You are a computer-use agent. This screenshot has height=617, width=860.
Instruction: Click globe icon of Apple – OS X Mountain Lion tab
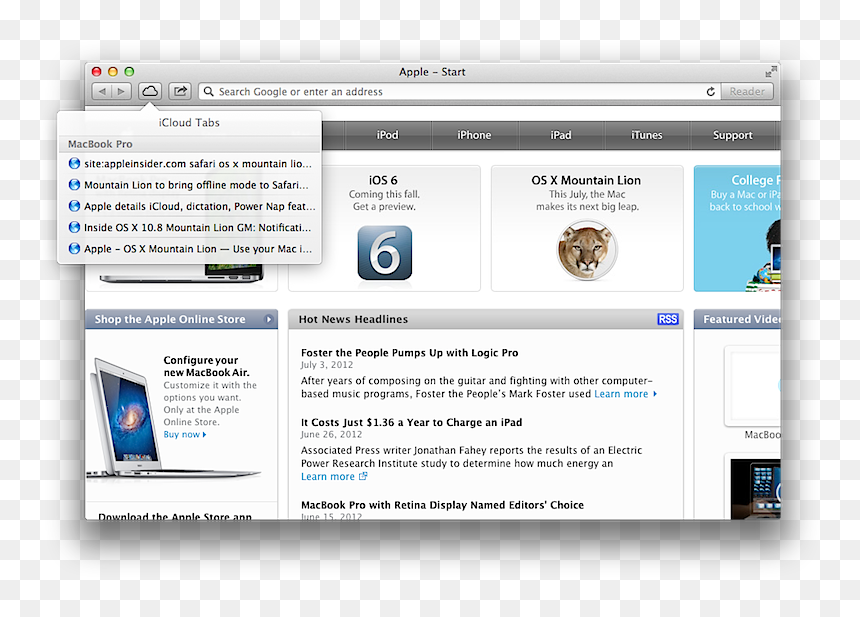tap(74, 248)
